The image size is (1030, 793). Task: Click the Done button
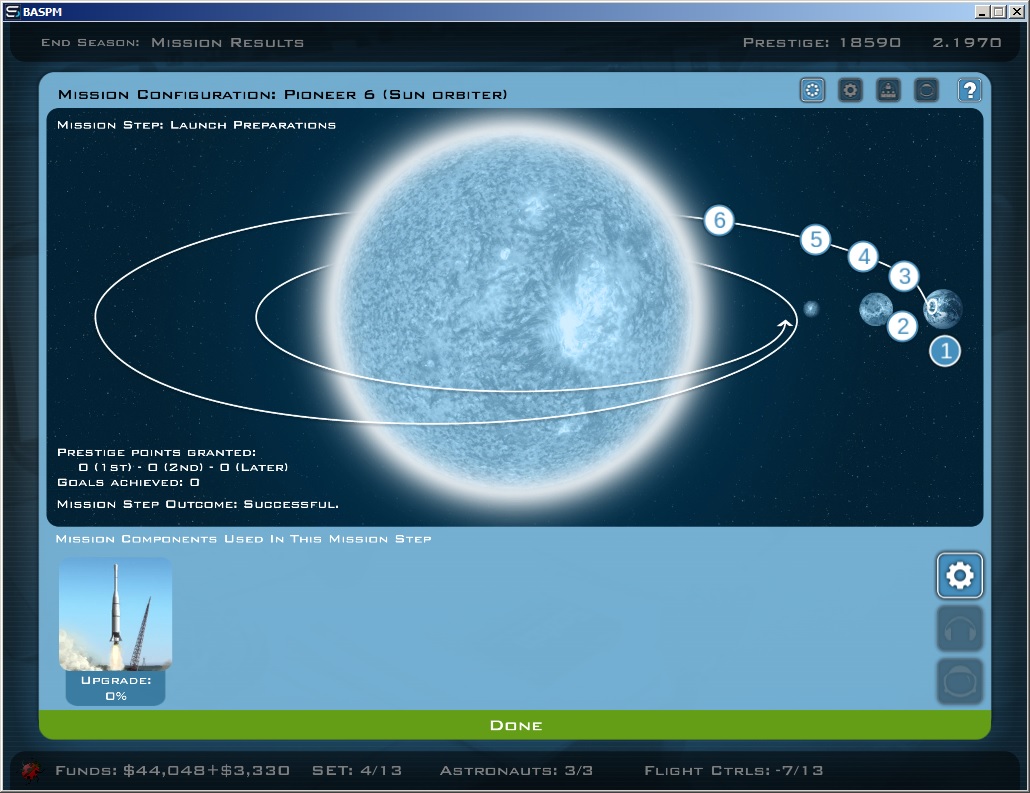click(515, 725)
